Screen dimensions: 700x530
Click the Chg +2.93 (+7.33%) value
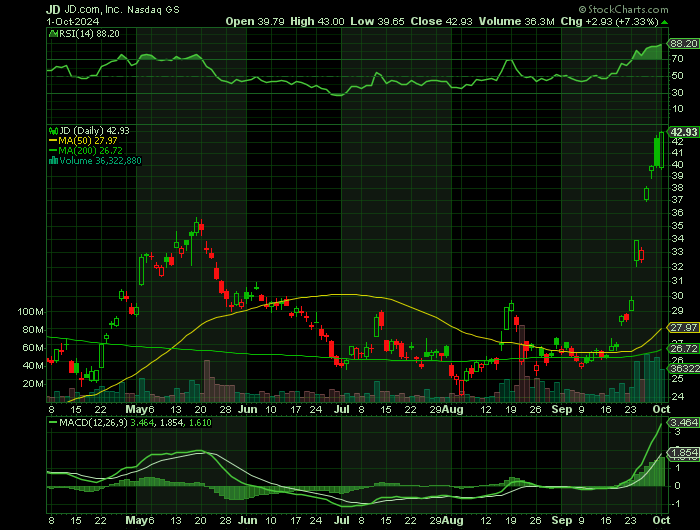pyautogui.click(x=609, y=21)
